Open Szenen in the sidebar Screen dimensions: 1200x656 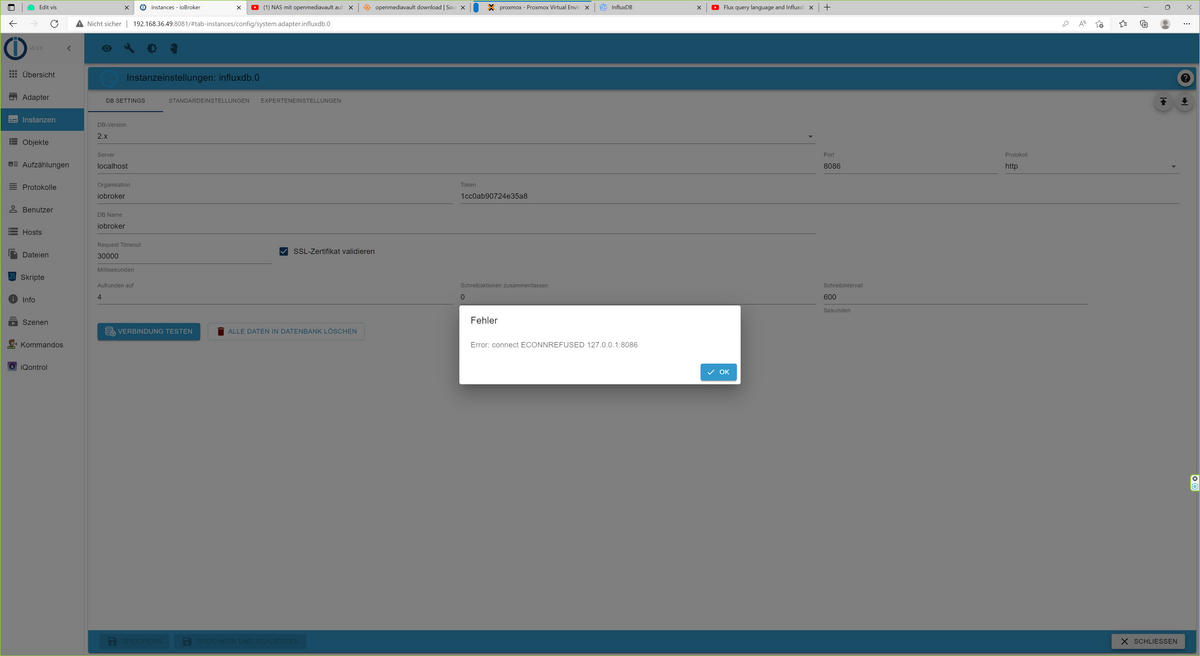point(42,322)
